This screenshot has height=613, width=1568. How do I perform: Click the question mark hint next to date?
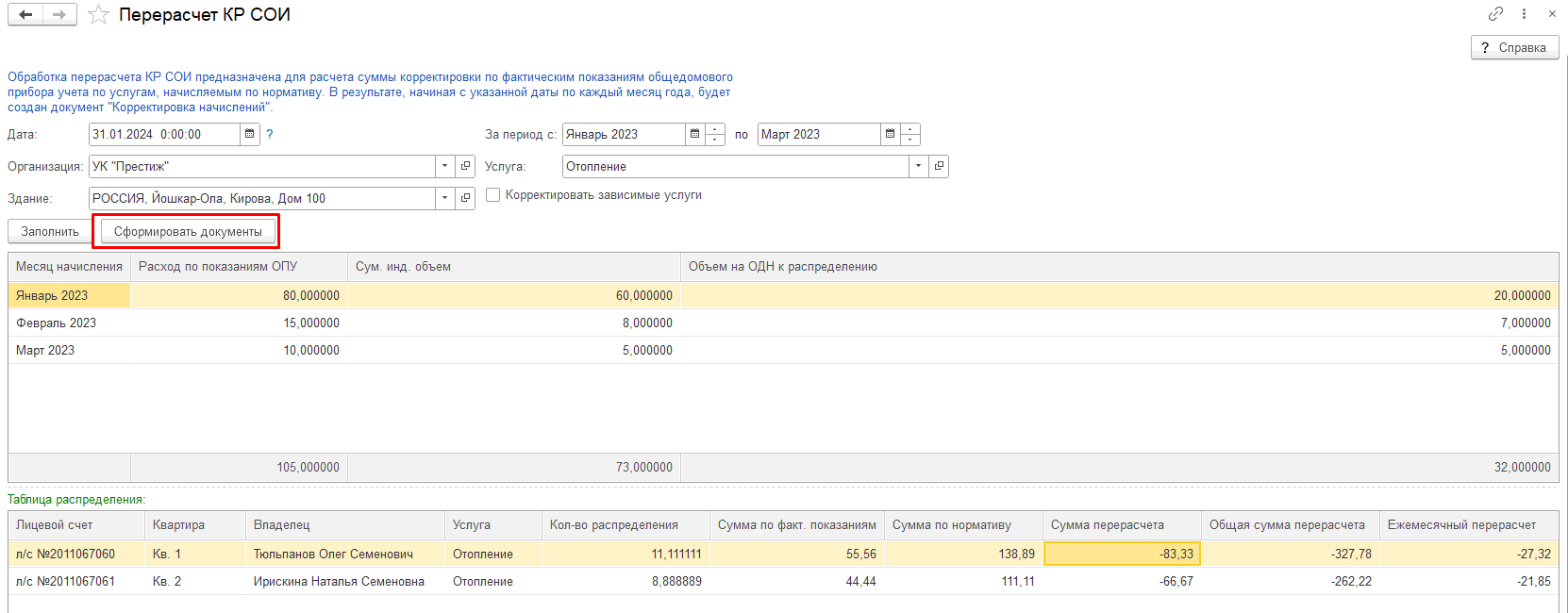click(270, 135)
